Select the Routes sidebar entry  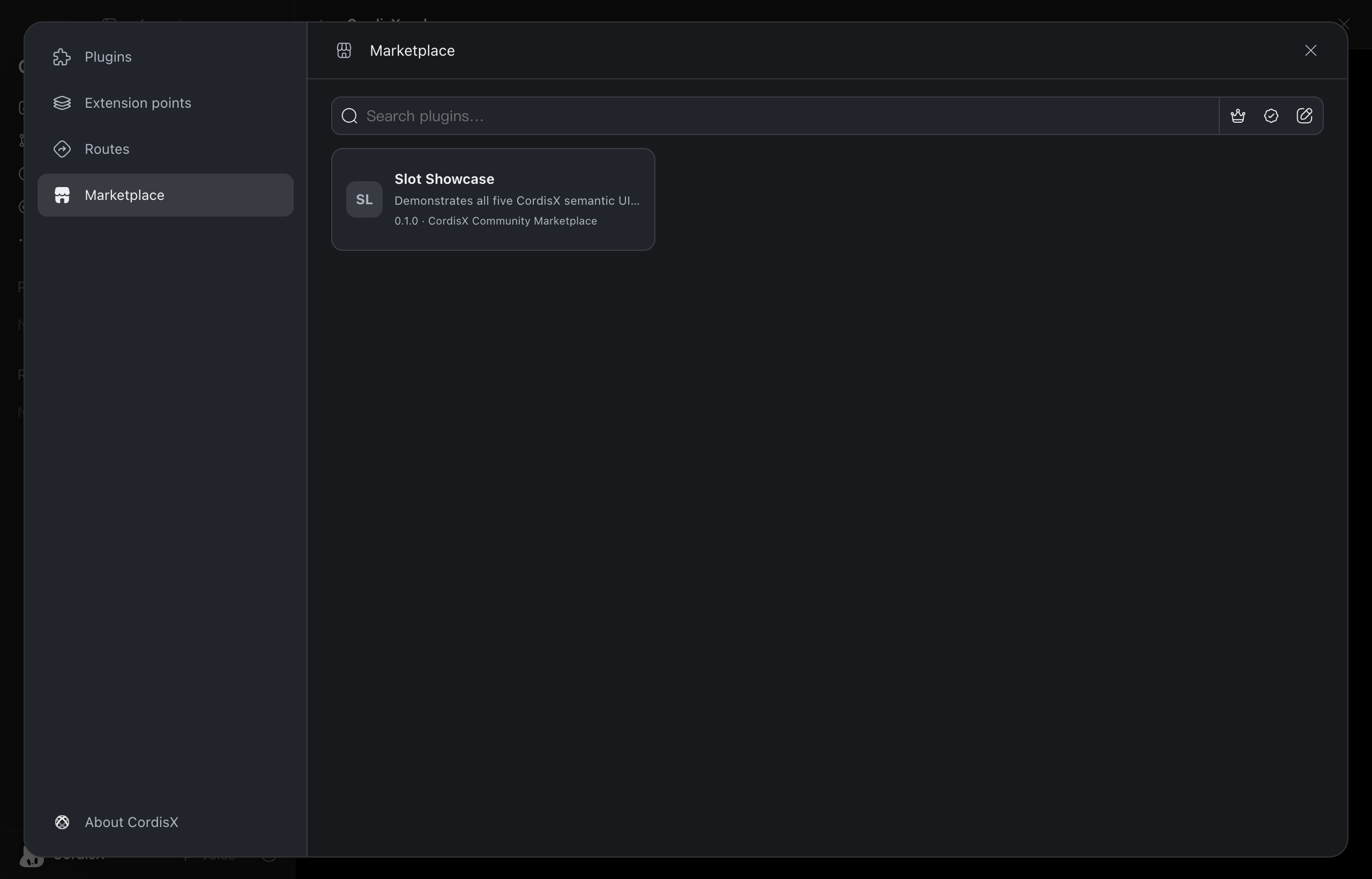165,149
